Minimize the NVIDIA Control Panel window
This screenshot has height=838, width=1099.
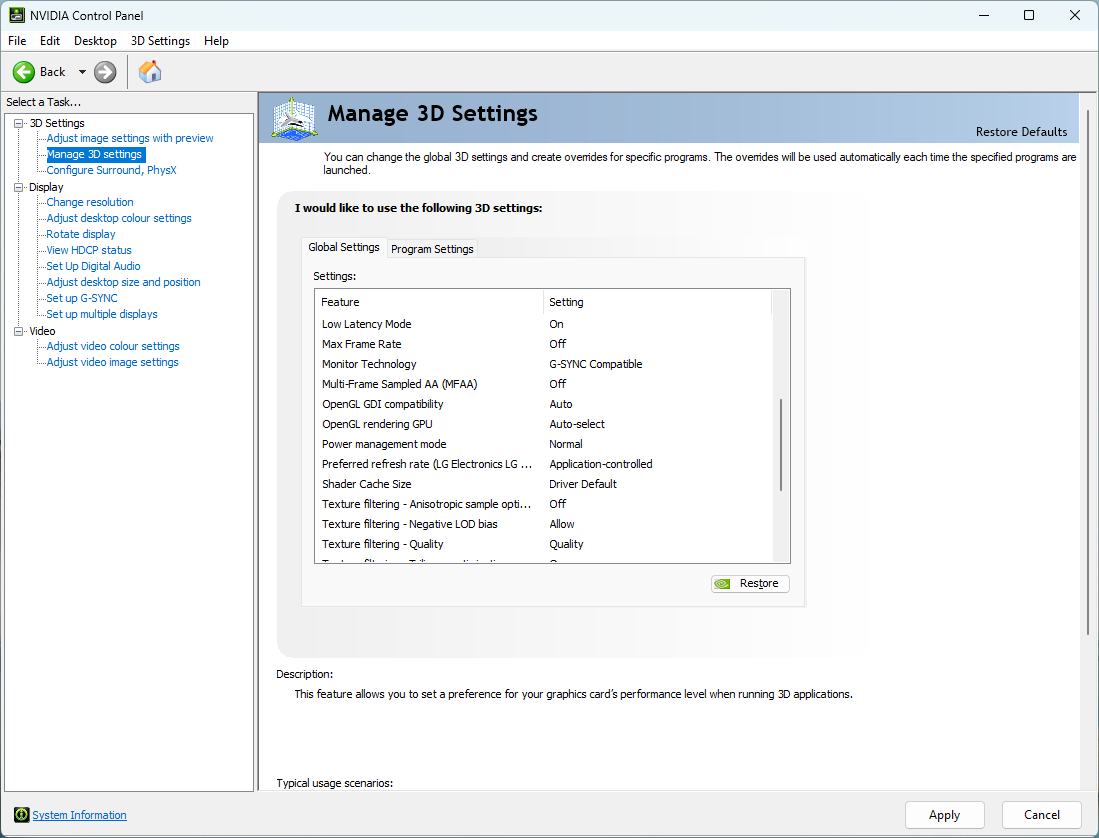click(984, 15)
